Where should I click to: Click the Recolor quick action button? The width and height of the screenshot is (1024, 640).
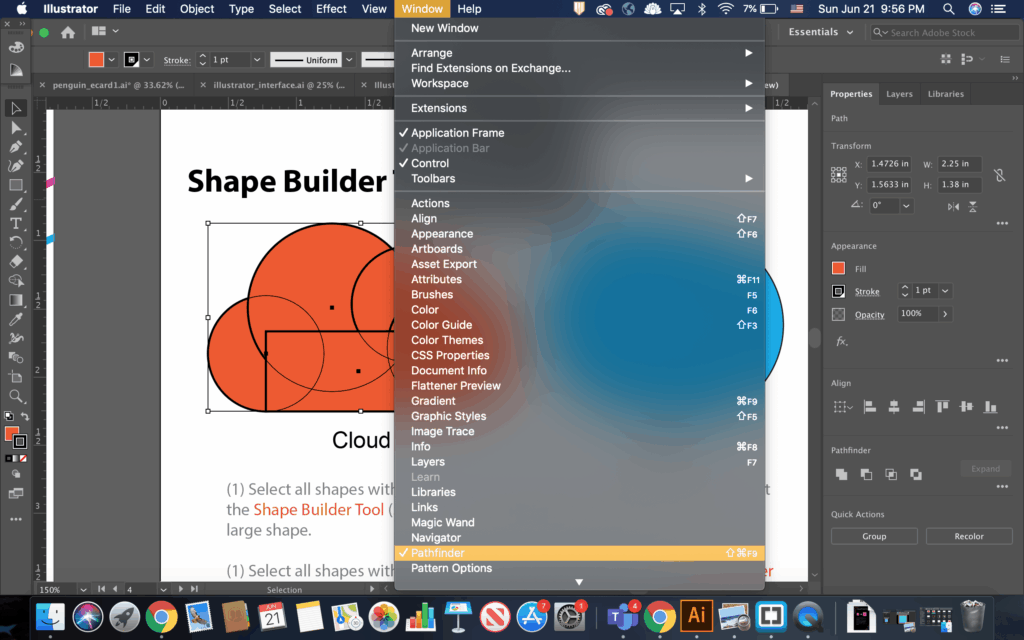point(969,536)
